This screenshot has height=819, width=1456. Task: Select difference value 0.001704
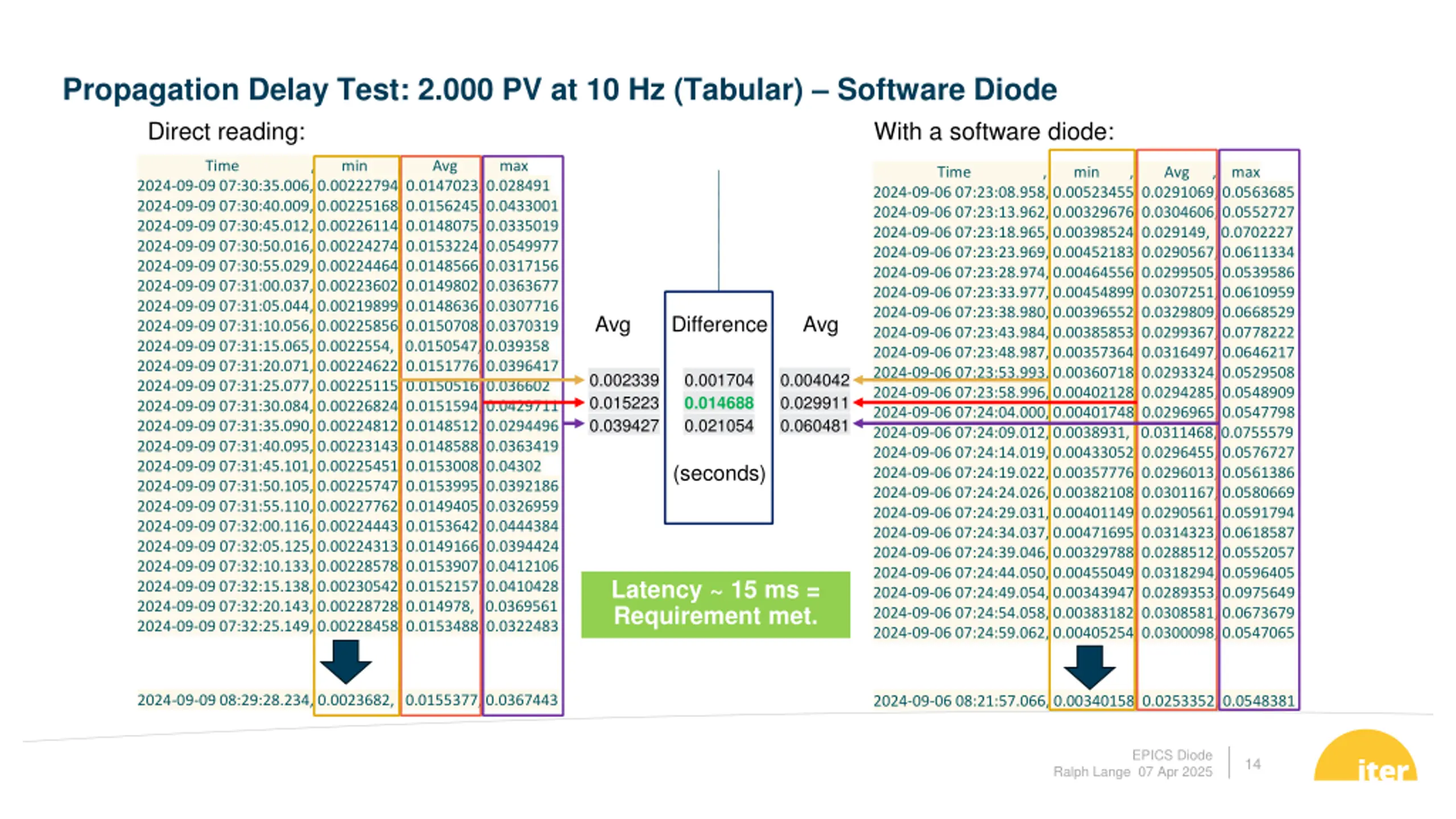pos(719,380)
